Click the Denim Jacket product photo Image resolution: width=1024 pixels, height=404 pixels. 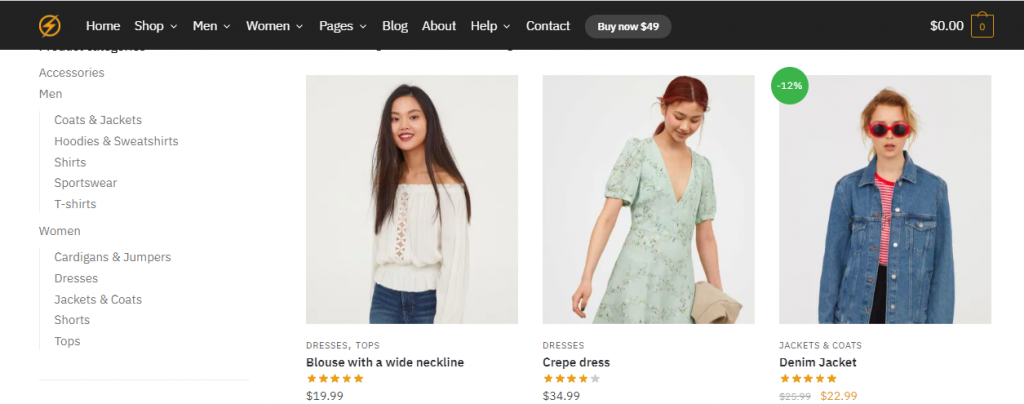[x=885, y=199]
